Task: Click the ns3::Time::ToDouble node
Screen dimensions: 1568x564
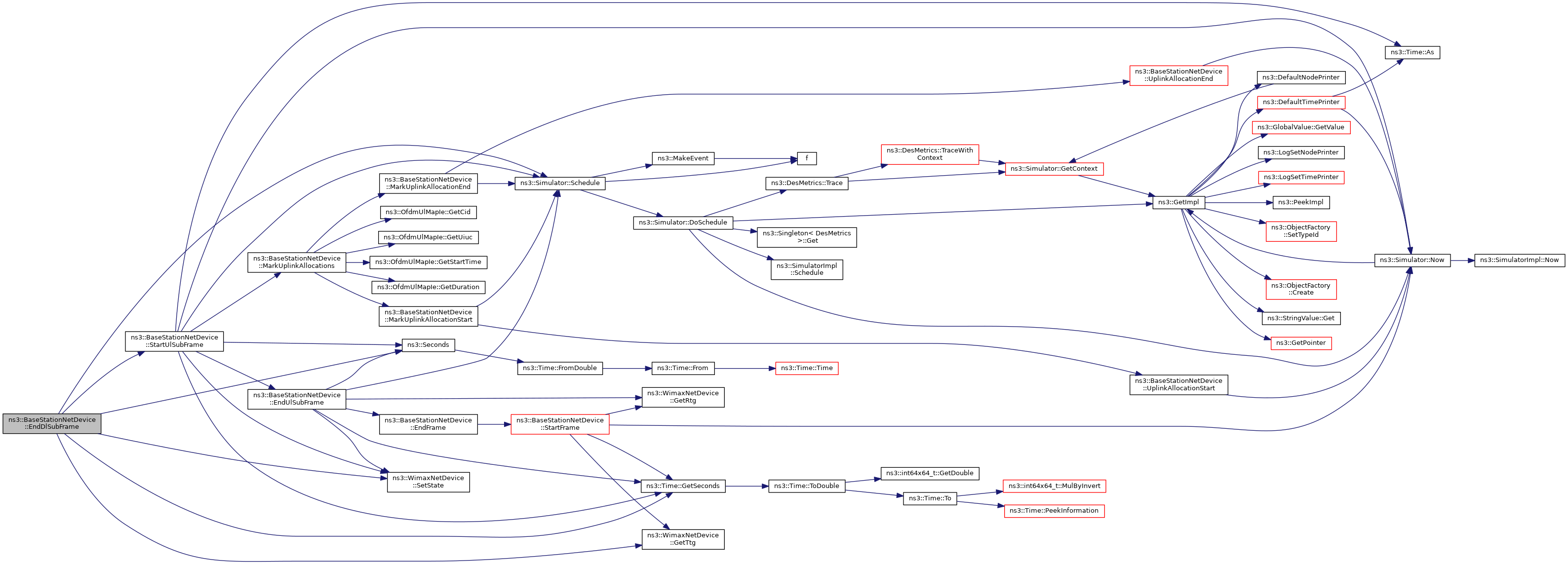Action: 807,486
